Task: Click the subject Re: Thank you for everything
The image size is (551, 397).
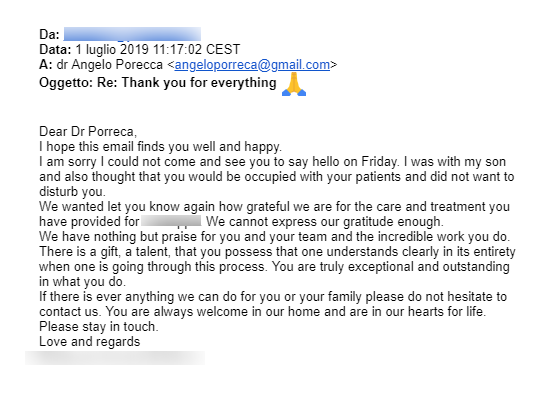Action: (187, 83)
